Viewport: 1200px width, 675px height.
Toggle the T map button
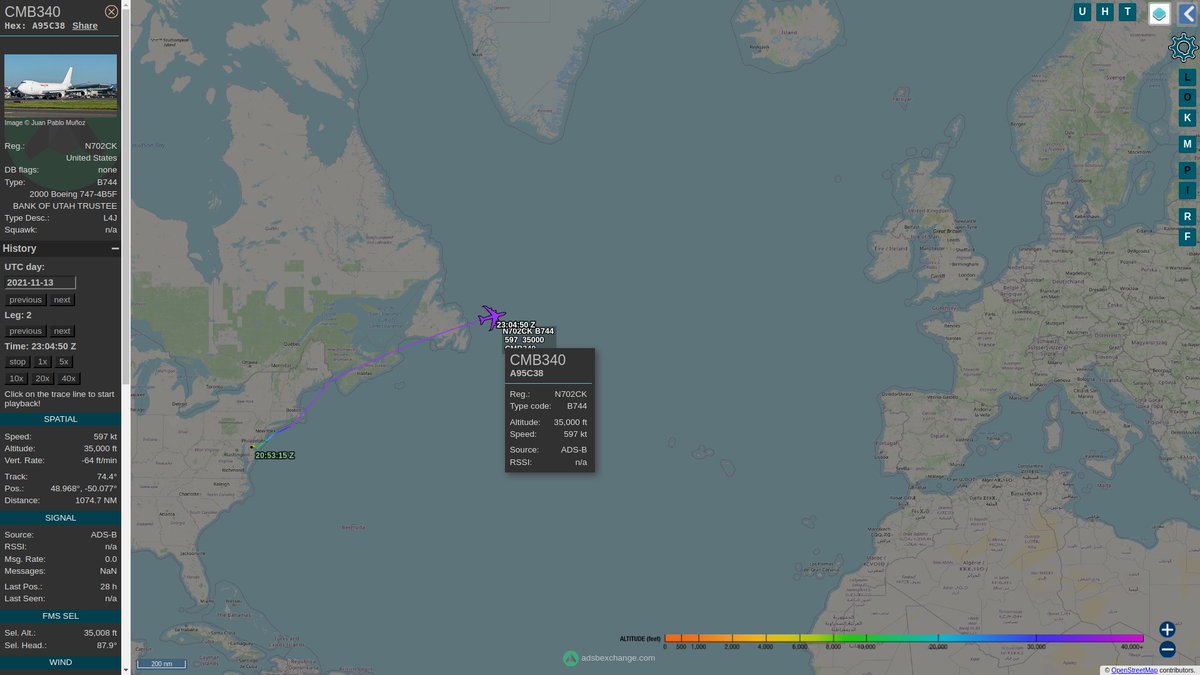click(1128, 12)
